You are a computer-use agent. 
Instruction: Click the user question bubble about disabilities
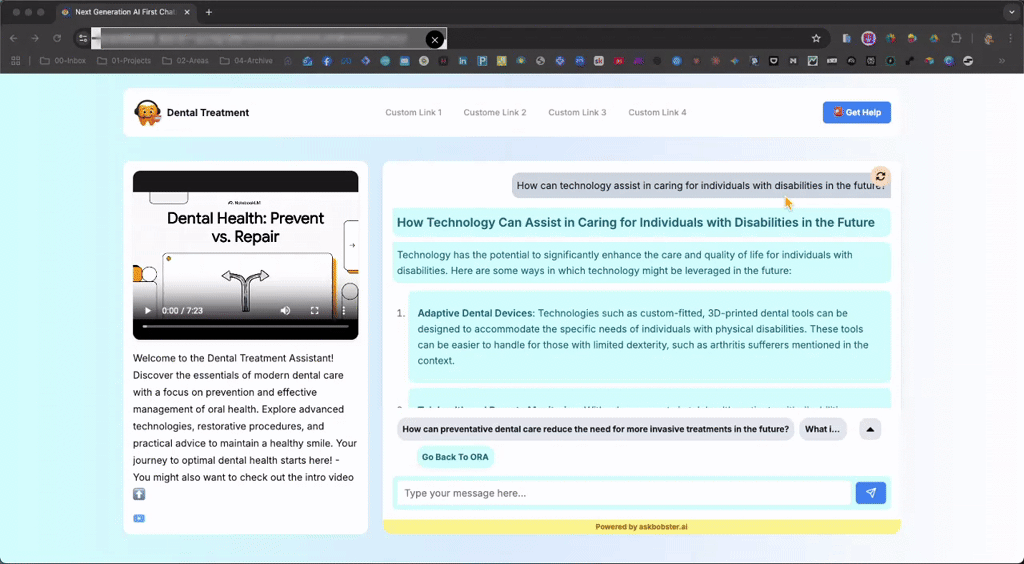tap(701, 185)
